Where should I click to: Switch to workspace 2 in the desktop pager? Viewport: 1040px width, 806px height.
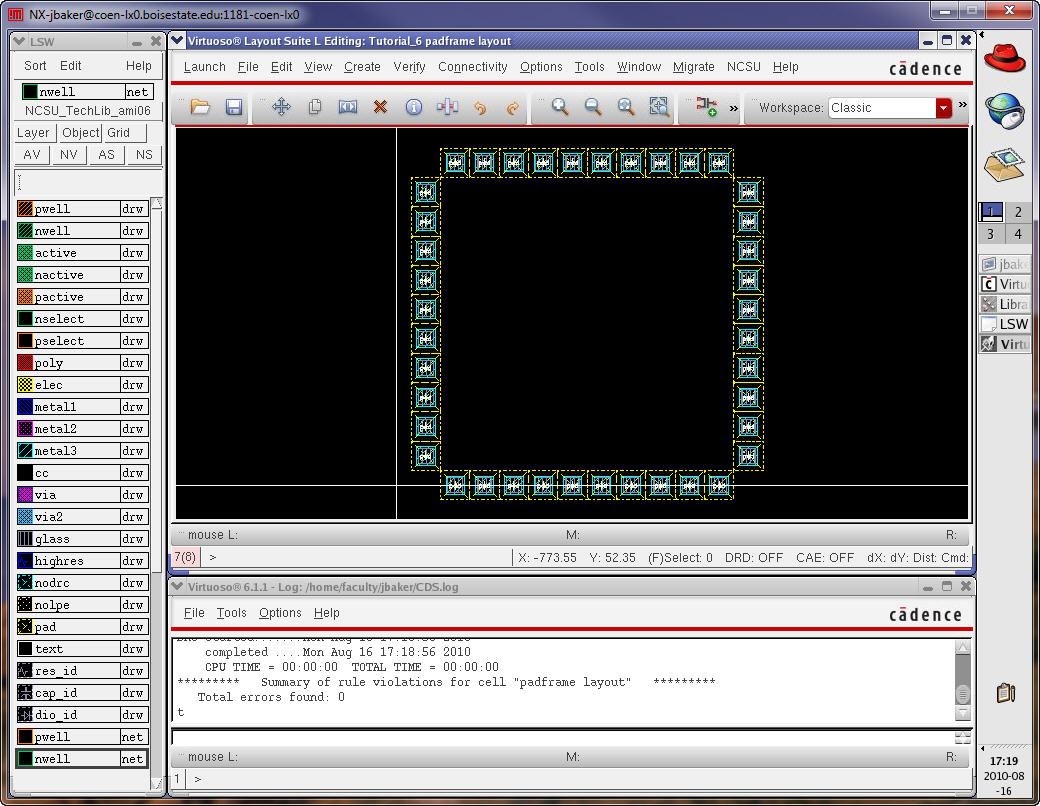(1017, 212)
